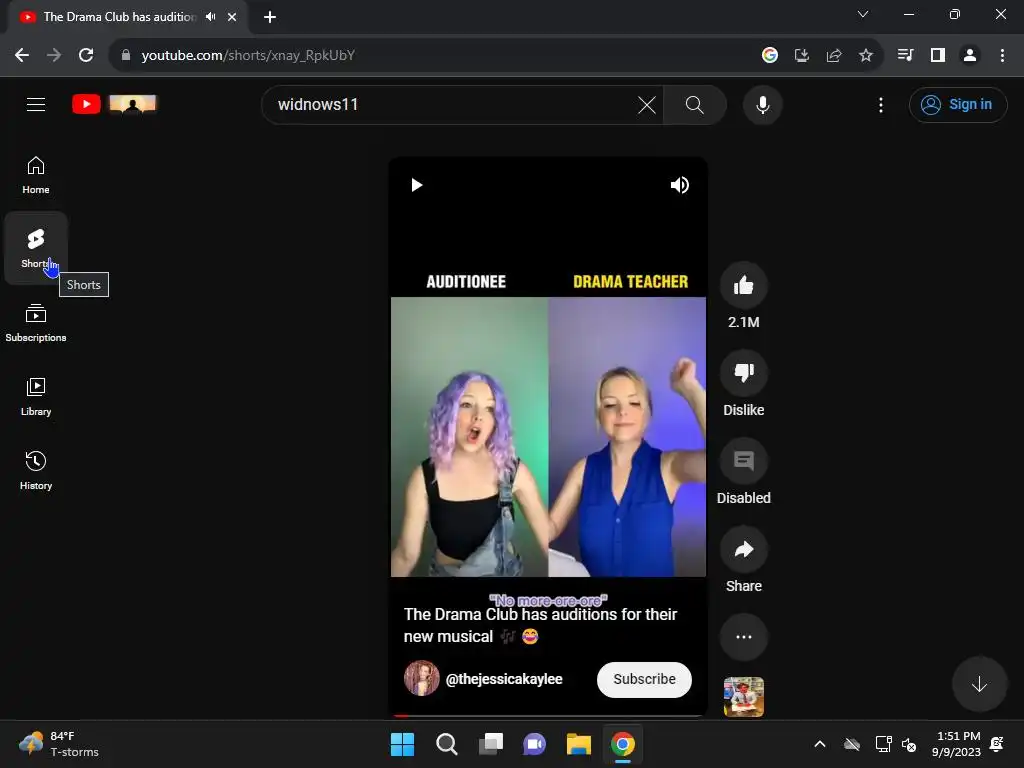The height and width of the screenshot is (768, 1024).
Task: Show hidden tray icons chevron
Action: pyautogui.click(x=820, y=744)
